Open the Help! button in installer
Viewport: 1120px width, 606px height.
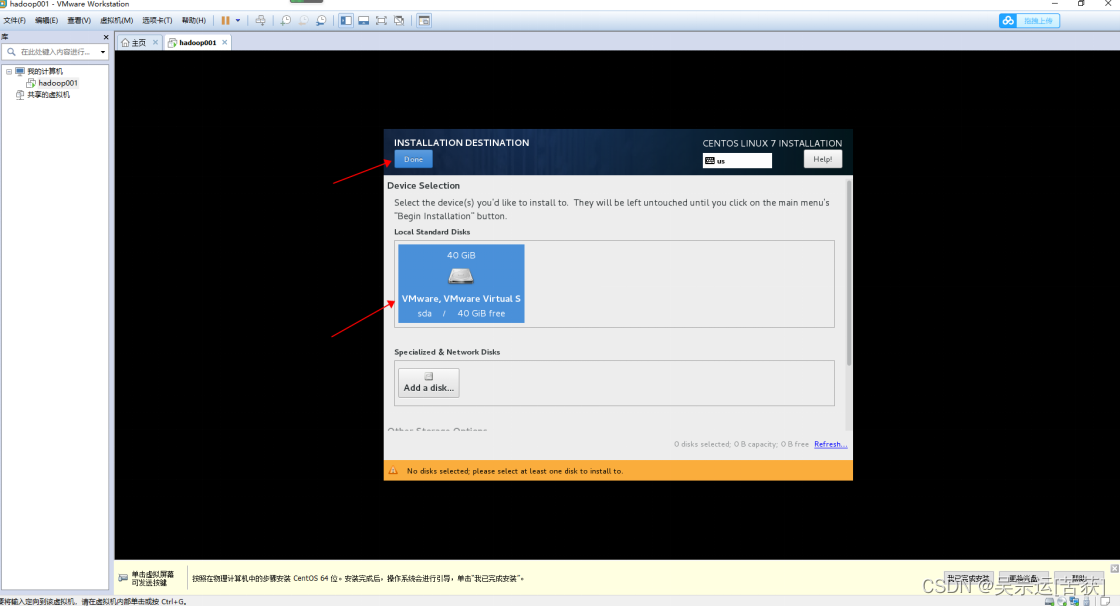pyautogui.click(x=822, y=159)
